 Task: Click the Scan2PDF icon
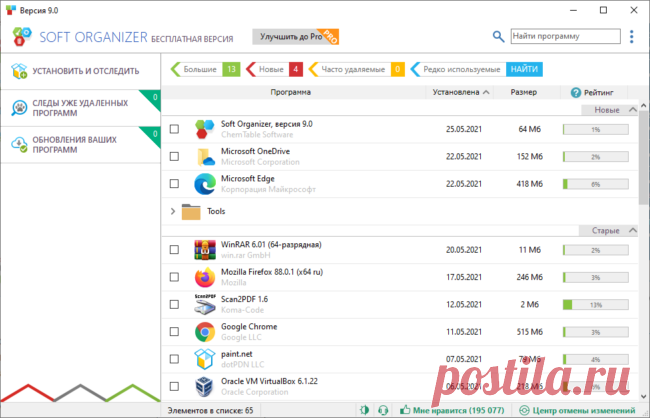click(x=205, y=304)
